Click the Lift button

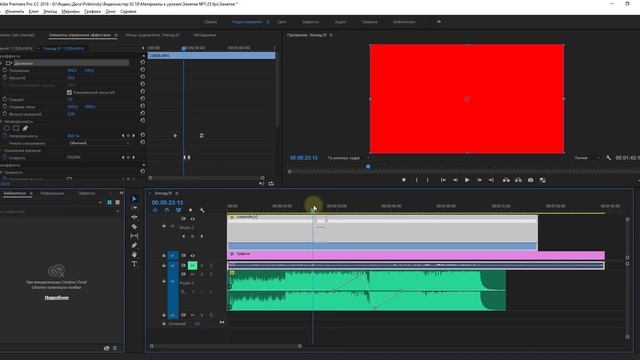506,180
